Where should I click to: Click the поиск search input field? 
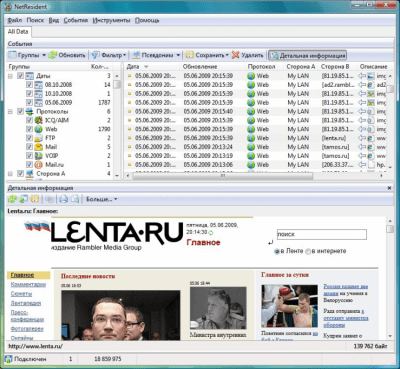(x=322, y=234)
